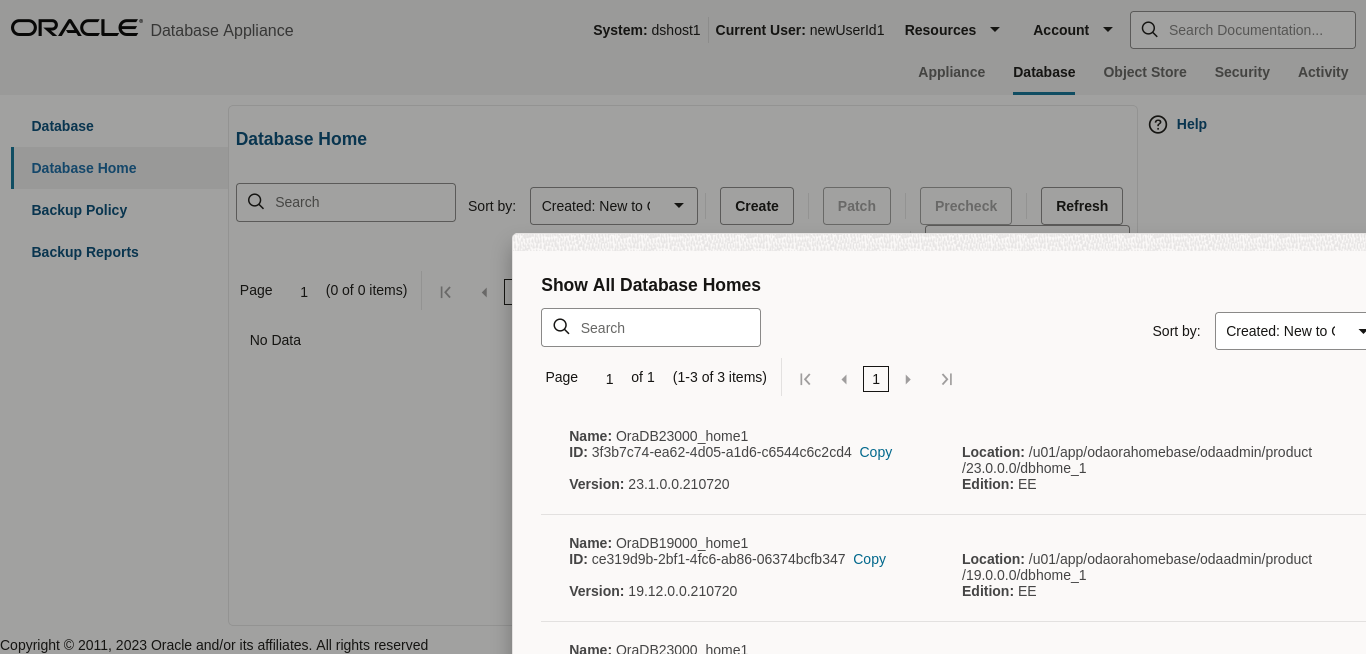The width and height of the screenshot is (1366, 654).
Task: Click the 23.0.0.0/dbhome_1 location path
Action: (x=1024, y=468)
